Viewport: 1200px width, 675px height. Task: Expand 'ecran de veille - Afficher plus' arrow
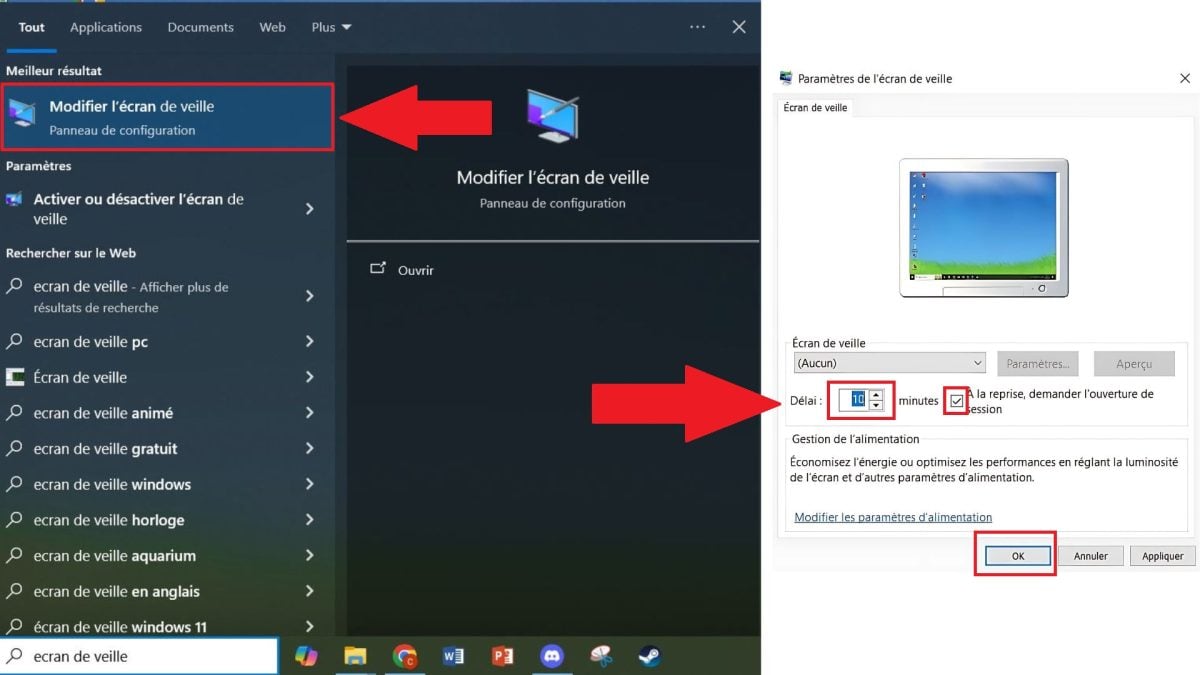coord(310,296)
